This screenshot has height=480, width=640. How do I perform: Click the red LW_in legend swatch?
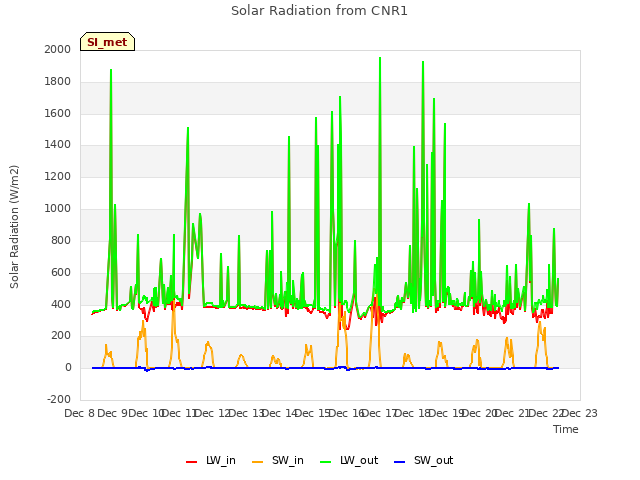pos(191,462)
